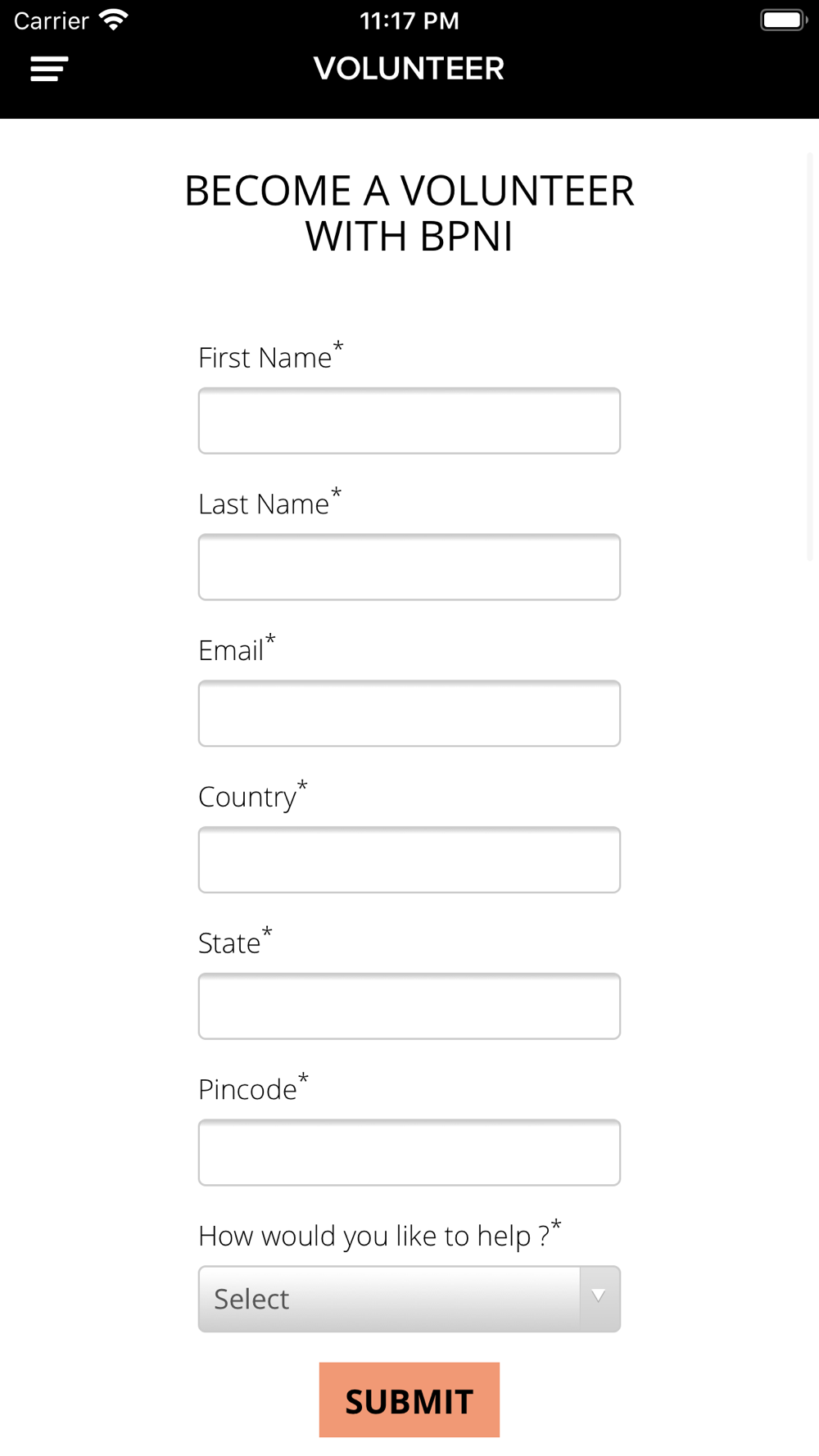Submit the volunteer form
The height and width of the screenshot is (1456, 819).
point(409,1400)
